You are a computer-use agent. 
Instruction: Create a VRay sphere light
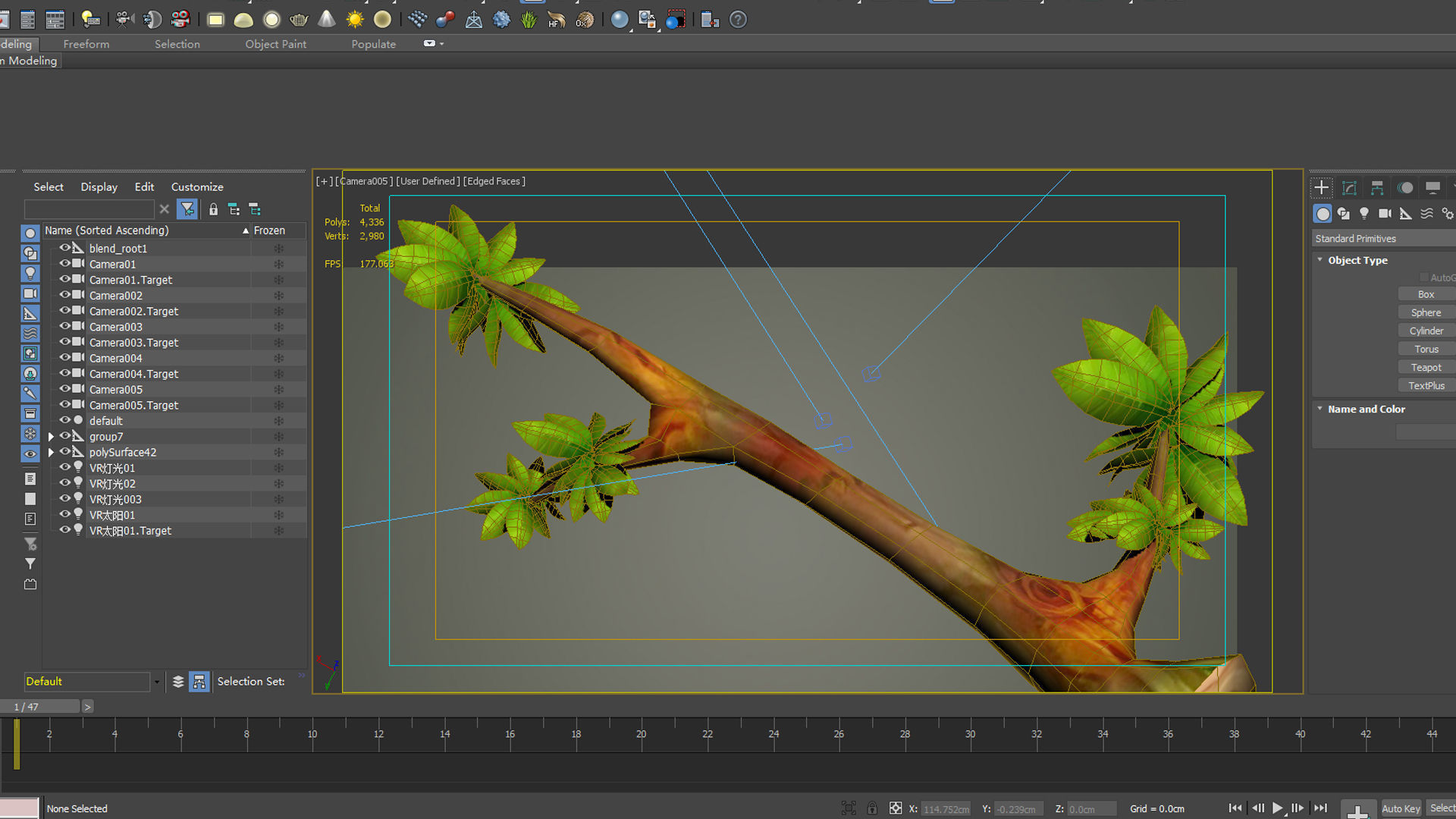[271, 20]
